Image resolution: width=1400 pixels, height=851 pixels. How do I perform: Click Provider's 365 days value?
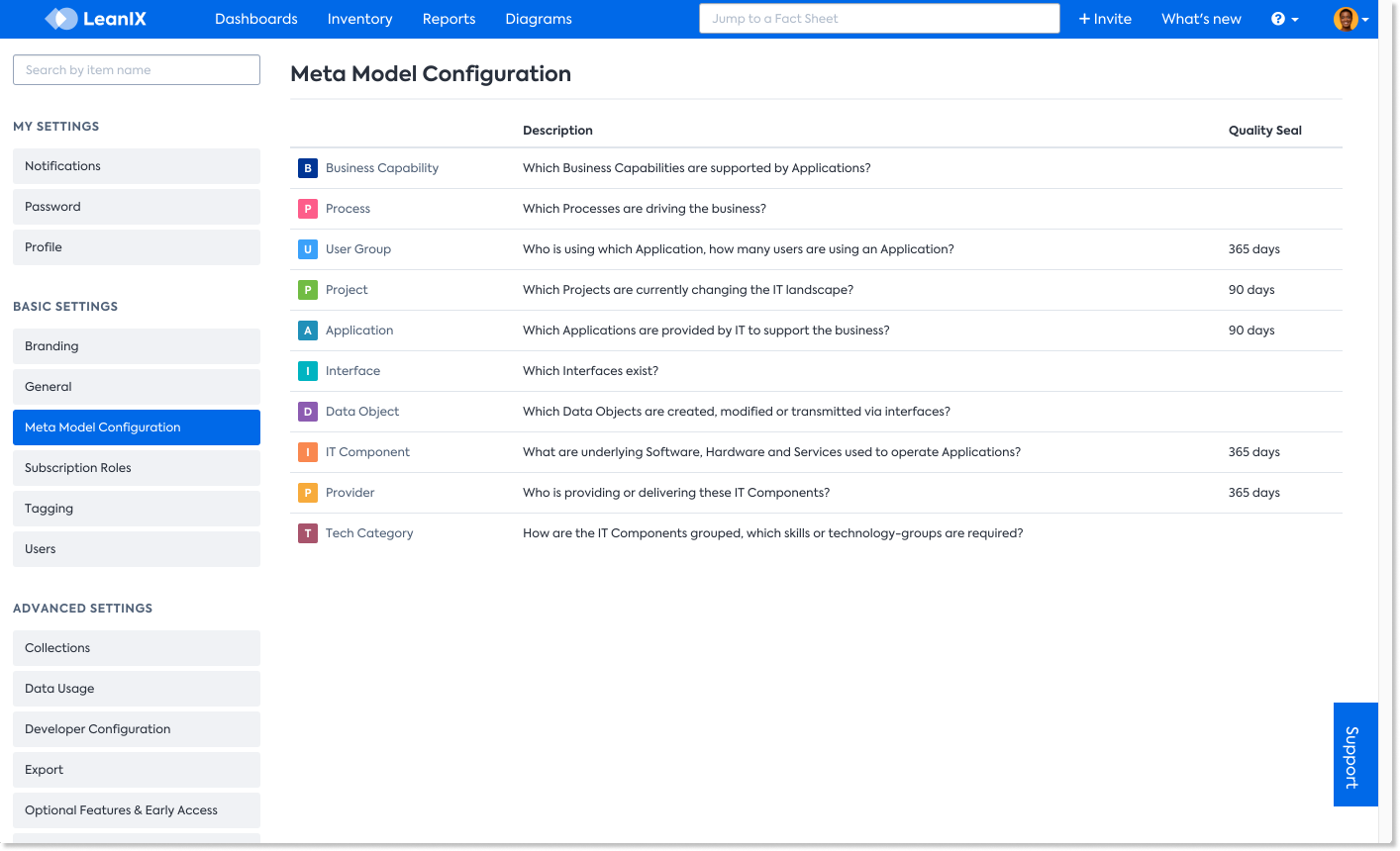pyautogui.click(x=1254, y=493)
